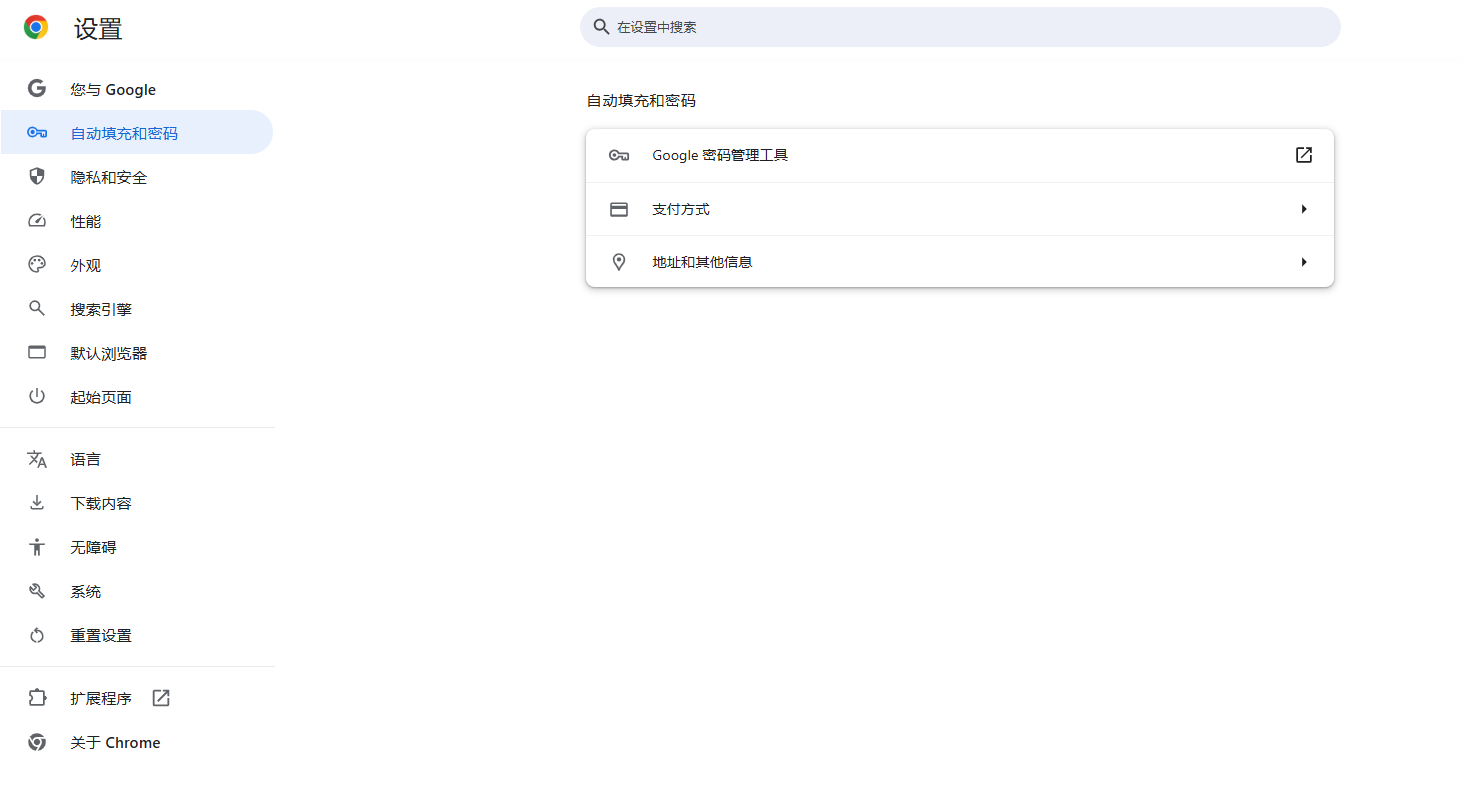Viewport: 1462px width, 811px height.
Task: Open 重置设置 from the sidebar
Action: [x=101, y=635]
